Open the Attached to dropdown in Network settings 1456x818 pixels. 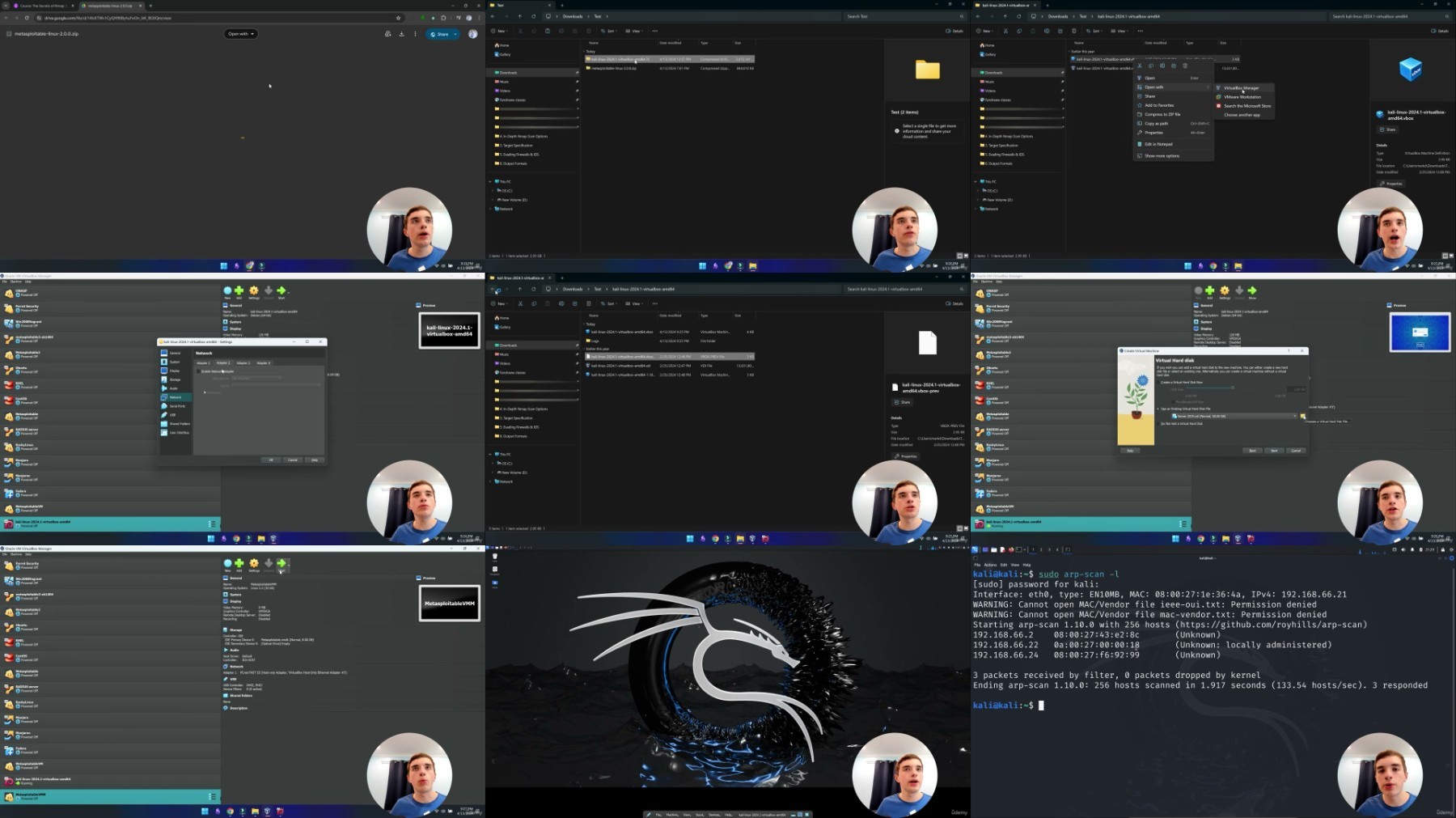(x=256, y=378)
